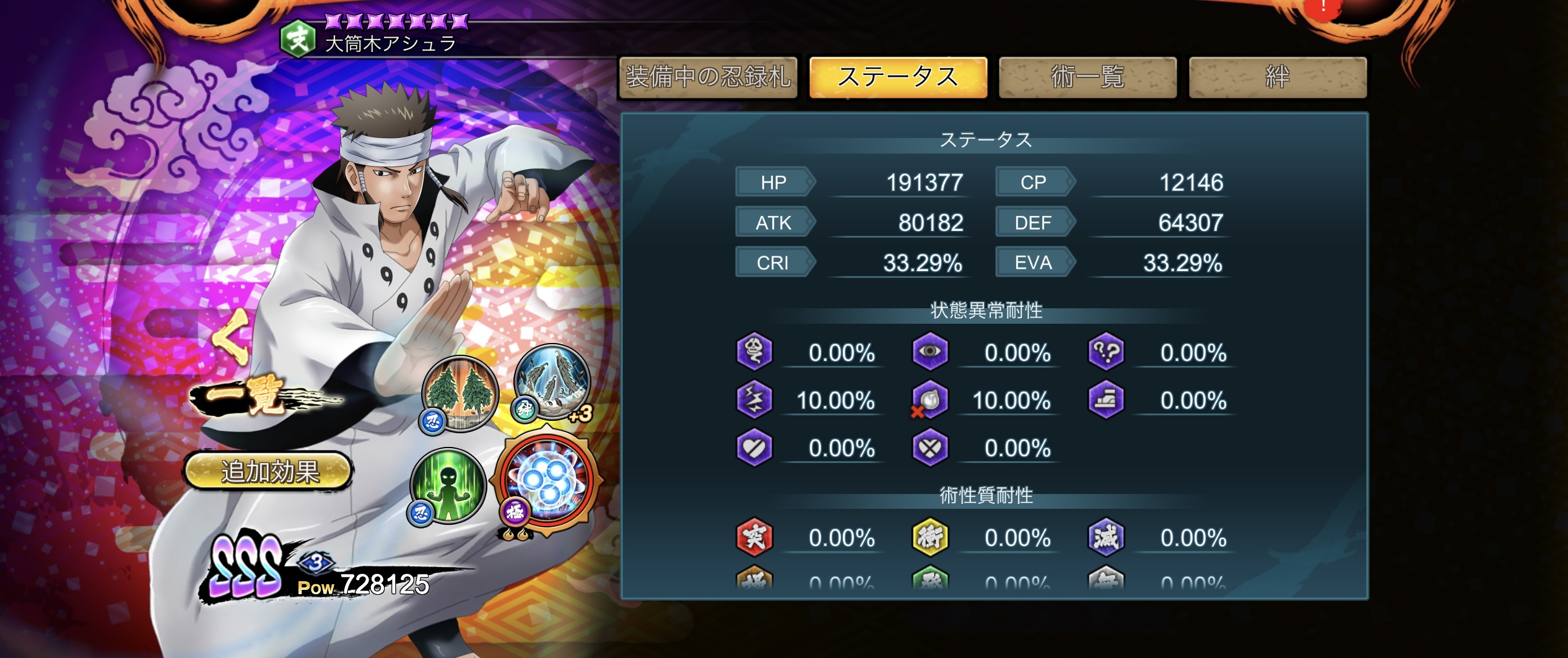Open the 装備中の忍録札 tab
The image size is (1568, 658).
pyautogui.click(x=708, y=77)
